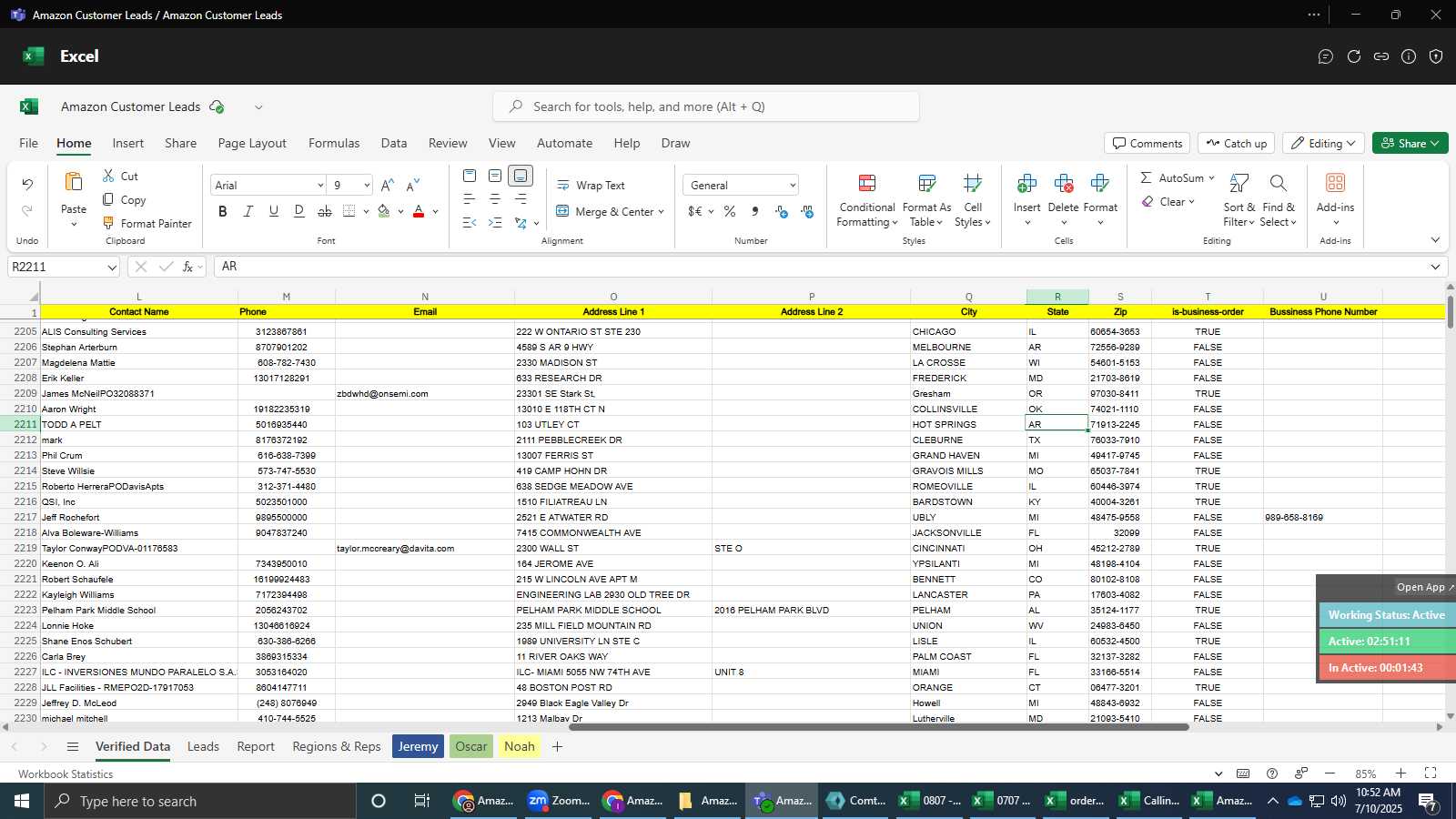Click the Share button
This screenshot has height=819, width=1456.
pyautogui.click(x=1410, y=143)
